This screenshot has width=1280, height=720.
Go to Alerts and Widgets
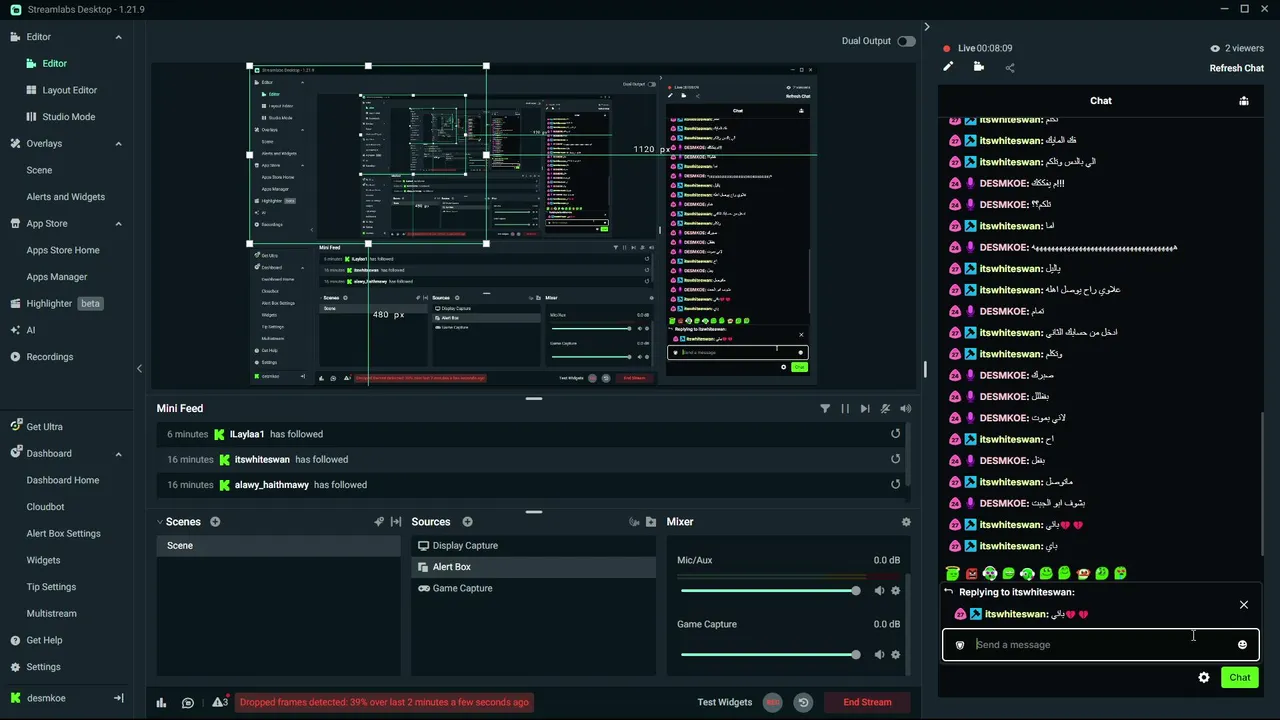click(x=66, y=197)
